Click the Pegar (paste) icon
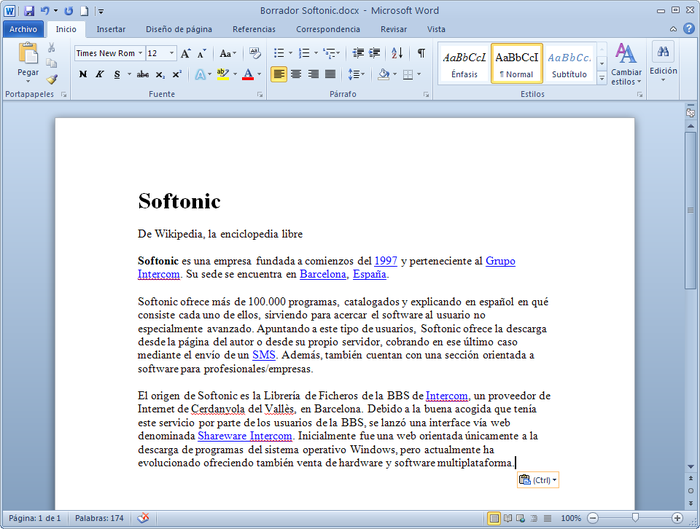This screenshot has height=529, width=700. point(28,55)
